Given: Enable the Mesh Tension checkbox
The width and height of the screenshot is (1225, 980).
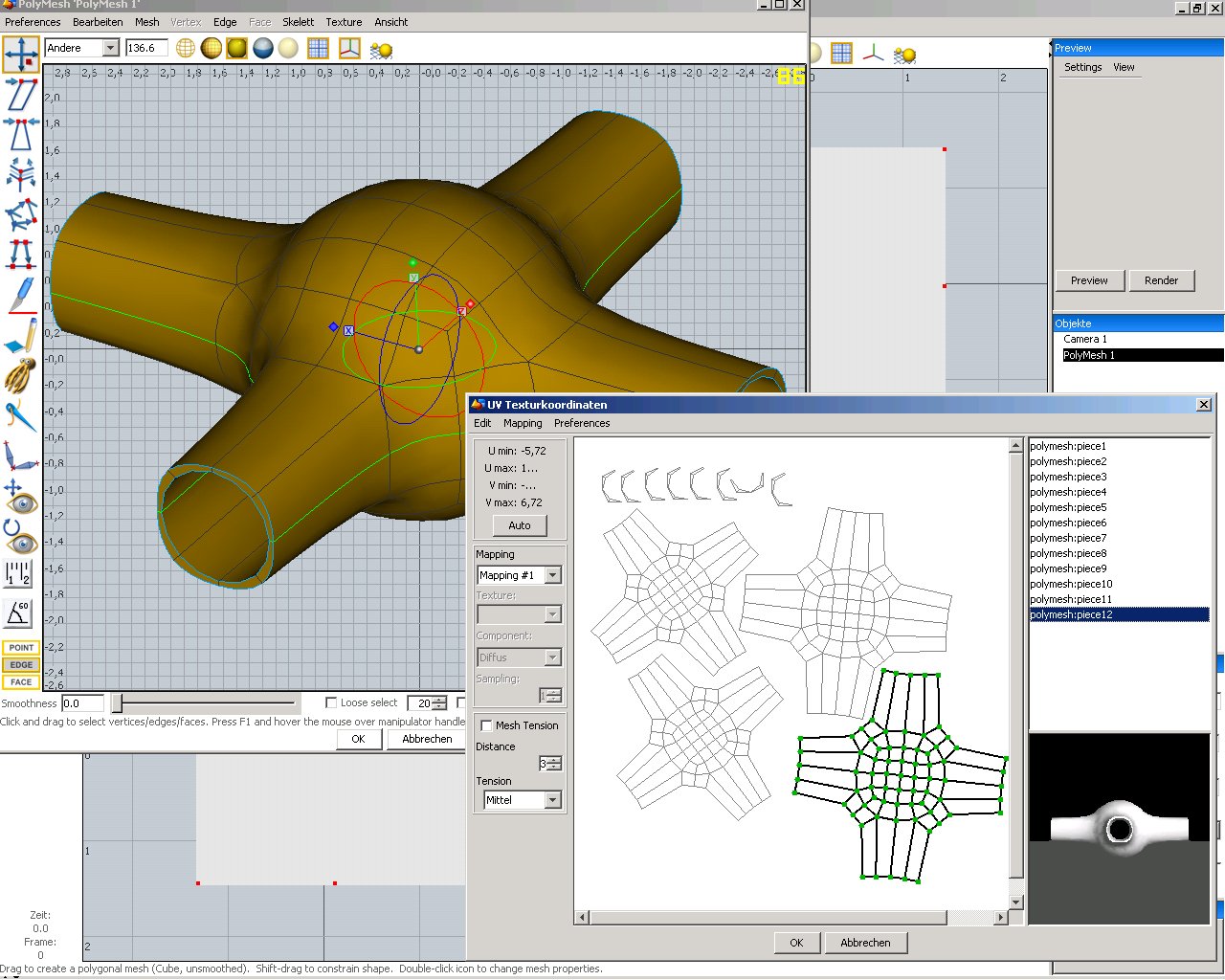Looking at the screenshot, I should coord(486,725).
